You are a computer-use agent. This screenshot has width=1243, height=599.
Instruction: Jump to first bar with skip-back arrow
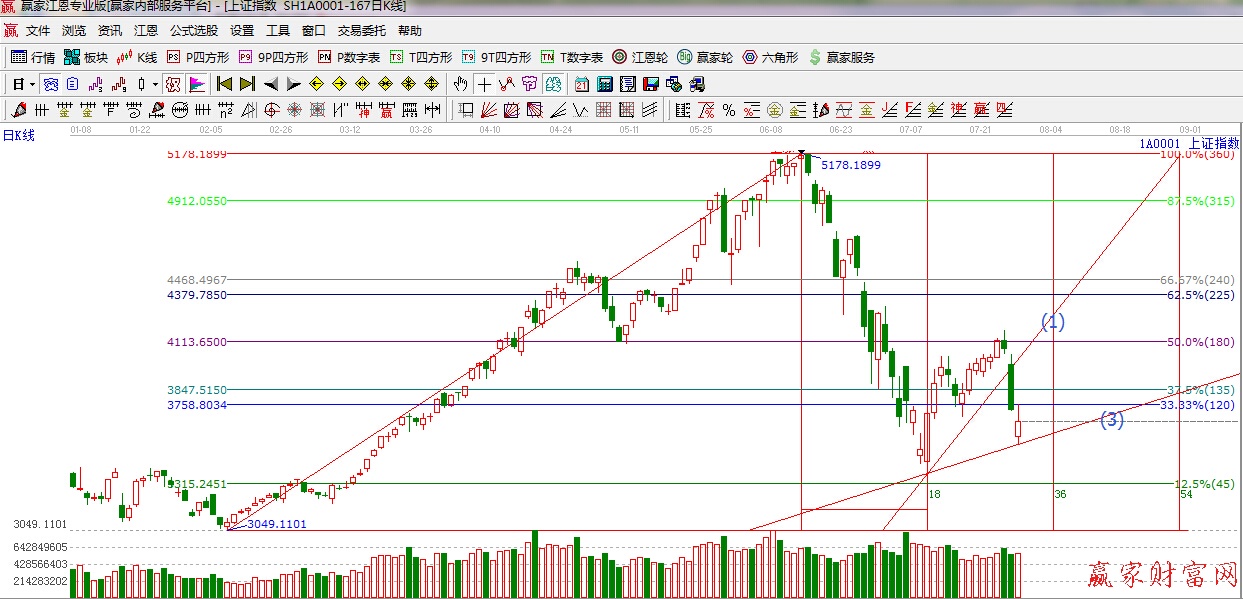224,84
